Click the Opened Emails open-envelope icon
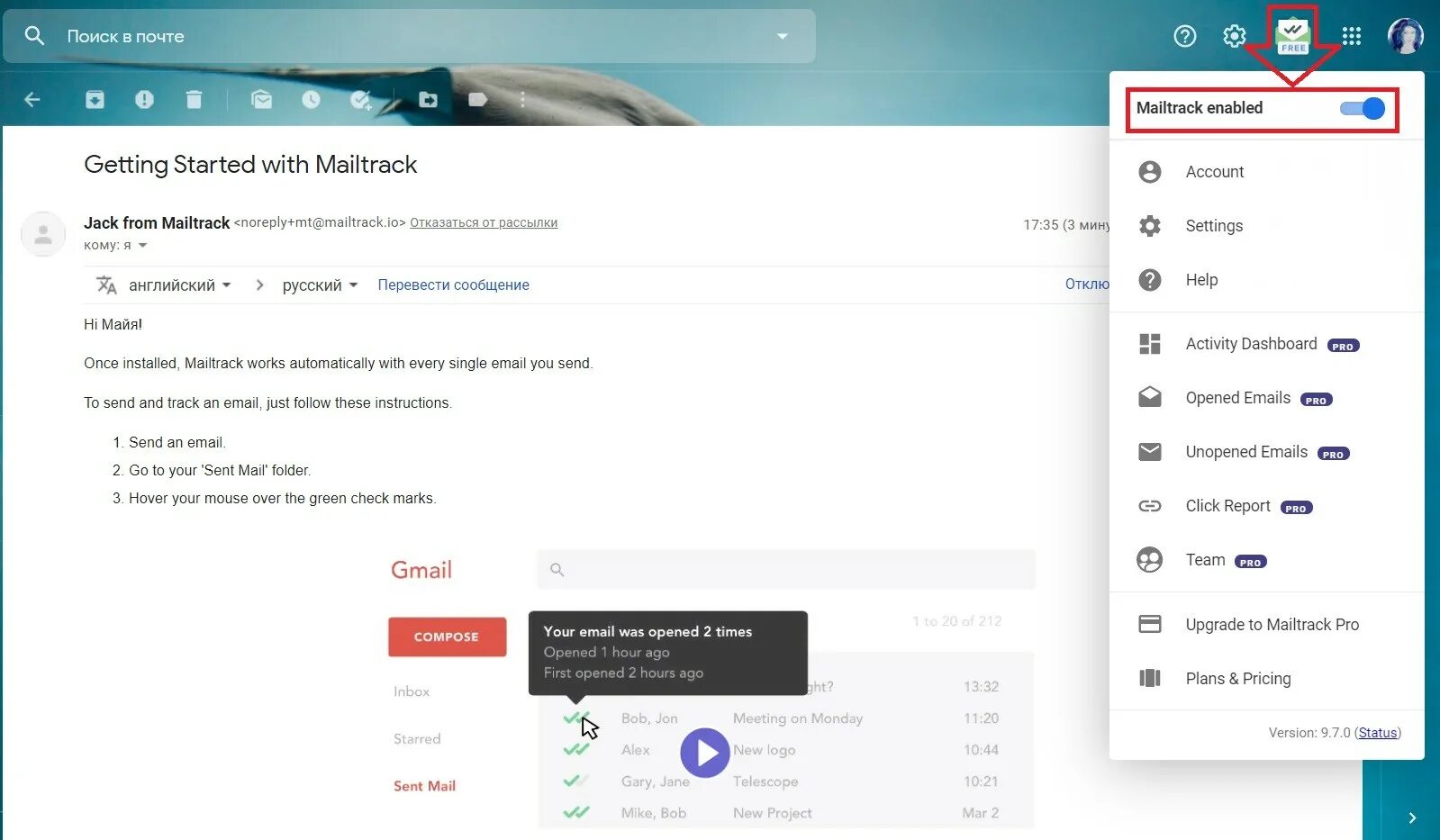Viewport: 1440px width, 840px height. point(1150,397)
